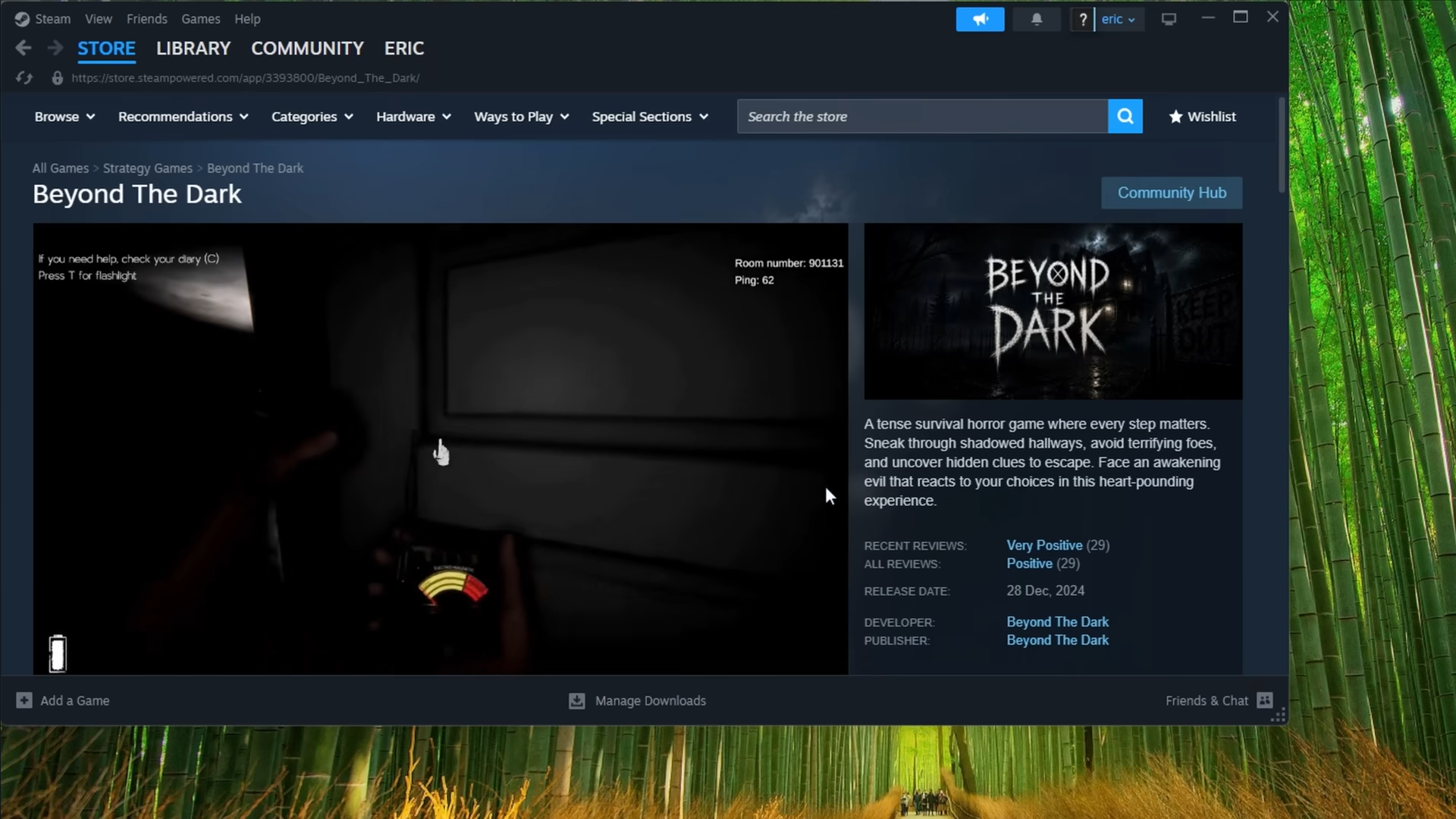Click All Games breadcrumb link

(x=61, y=168)
